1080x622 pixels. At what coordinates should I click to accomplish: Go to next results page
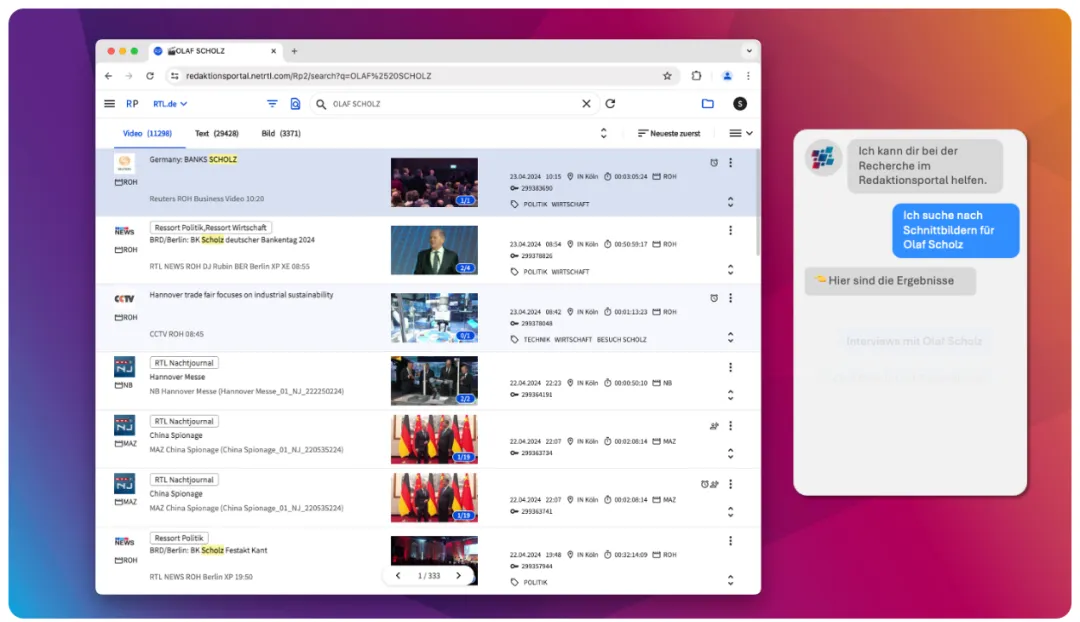[x=459, y=576]
